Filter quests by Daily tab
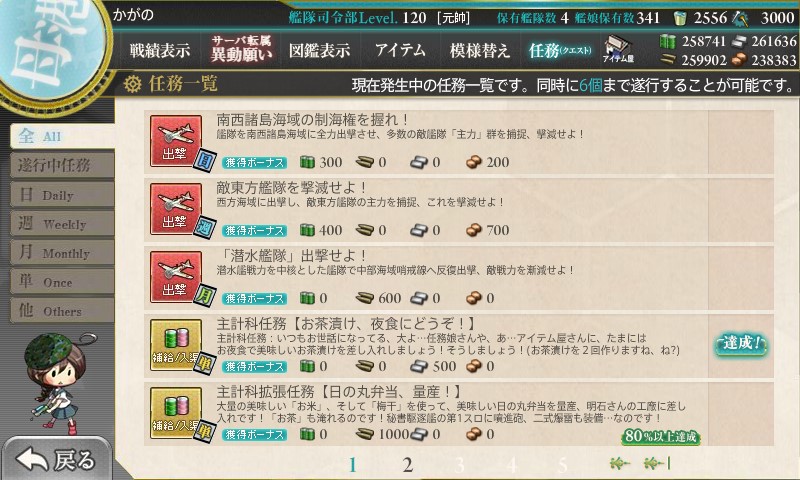The image size is (800, 480). (x=62, y=195)
